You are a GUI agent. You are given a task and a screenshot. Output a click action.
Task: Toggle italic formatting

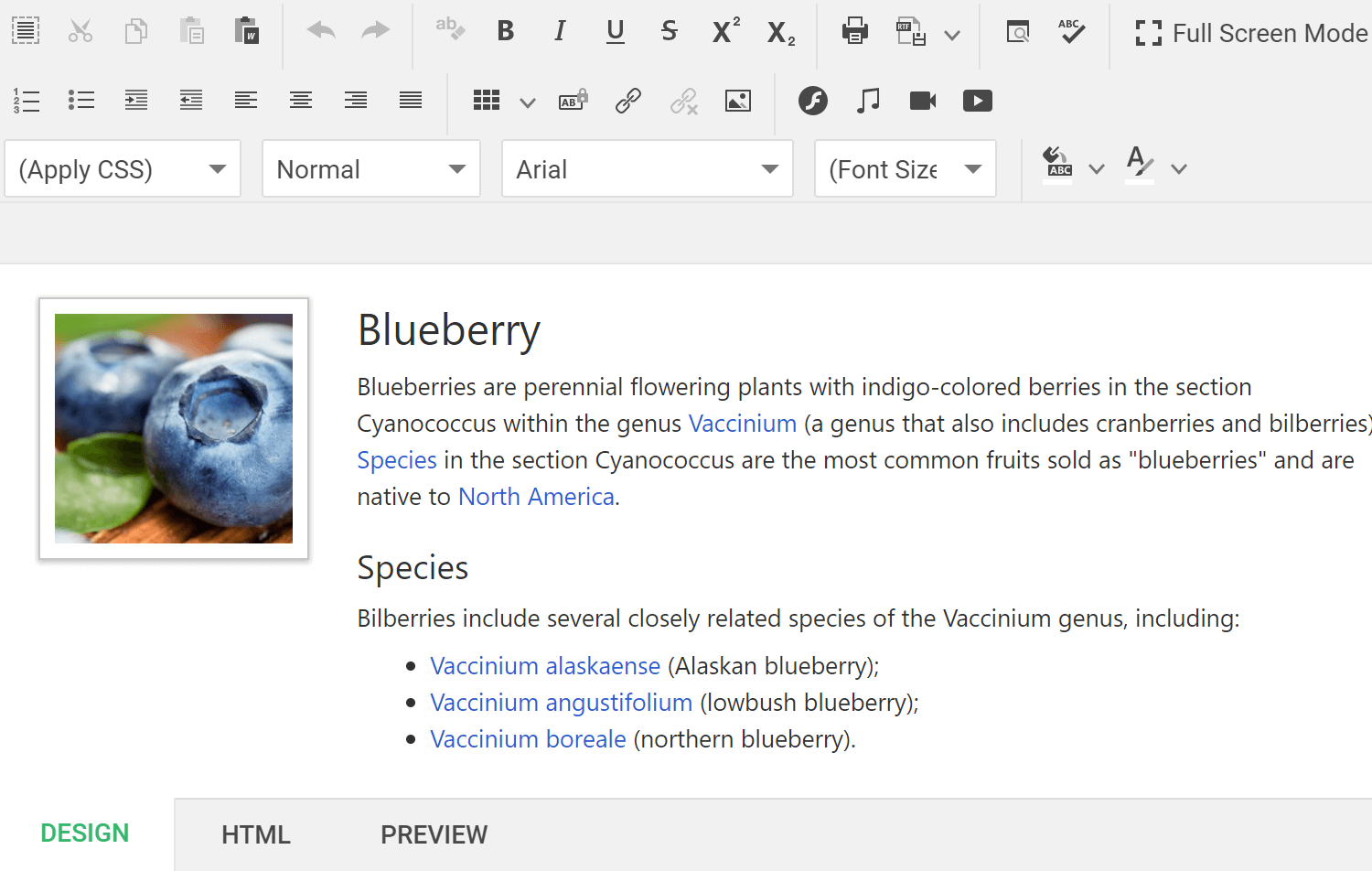click(x=560, y=32)
